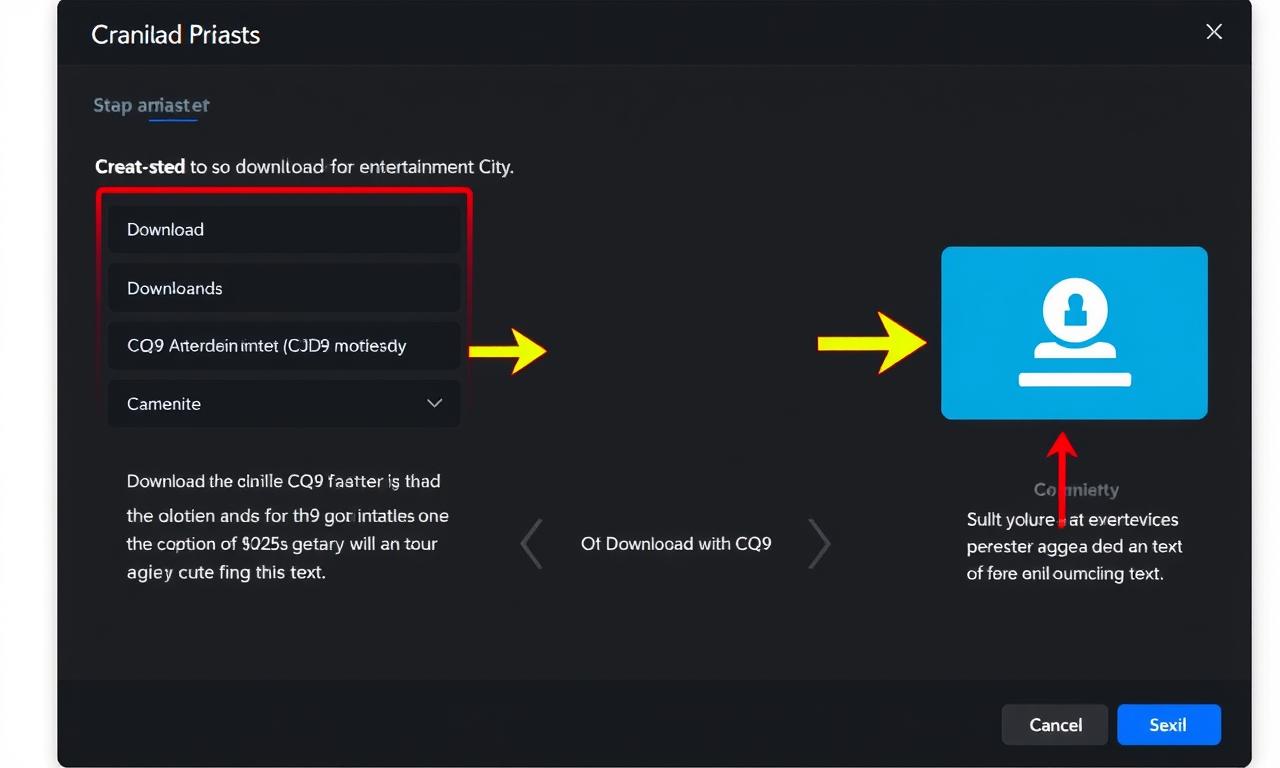Click the red upward arrow icon
This screenshot has height=768, width=1280.
tap(1063, 480)
